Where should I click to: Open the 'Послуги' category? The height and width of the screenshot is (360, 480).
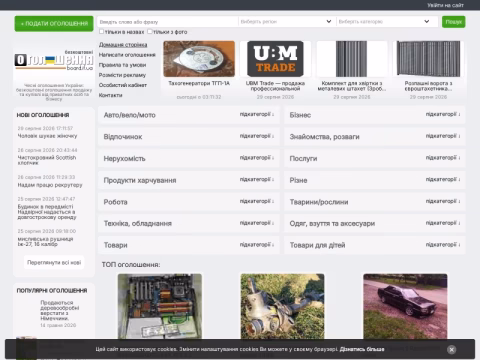point(303,159)
